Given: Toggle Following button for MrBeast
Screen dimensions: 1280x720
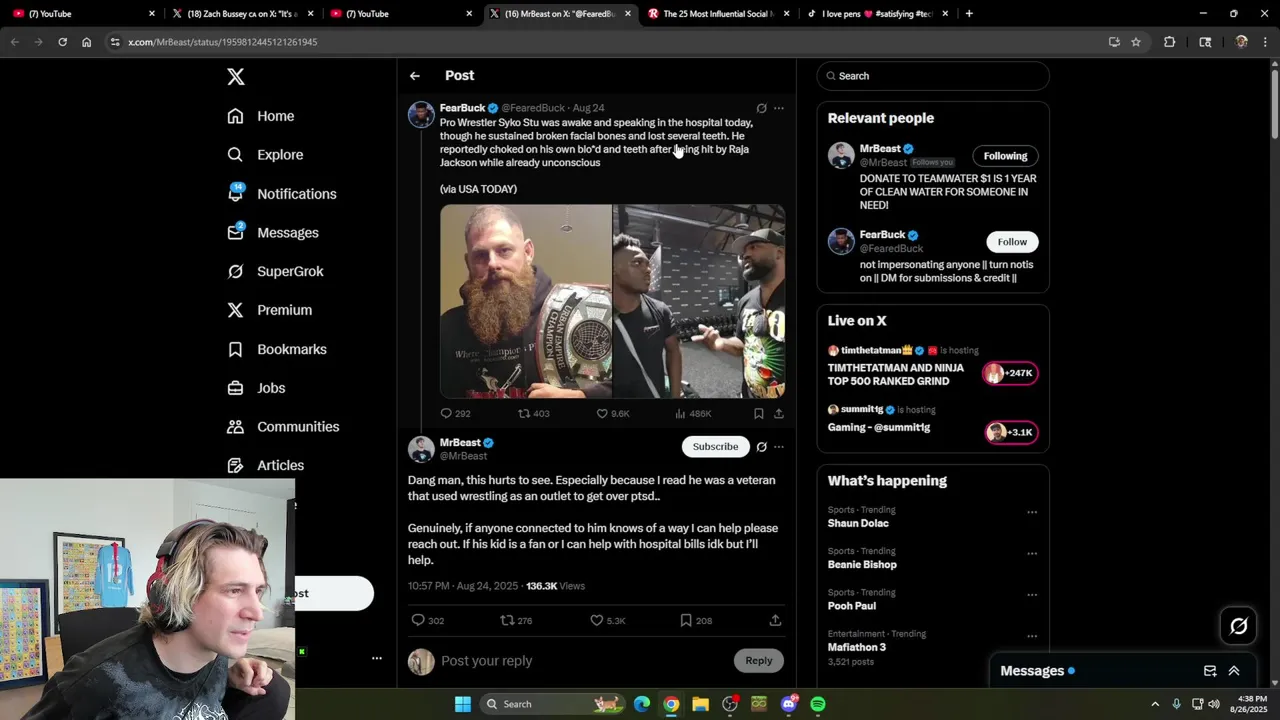Looking at the screenshot, I should point(1005,156).
